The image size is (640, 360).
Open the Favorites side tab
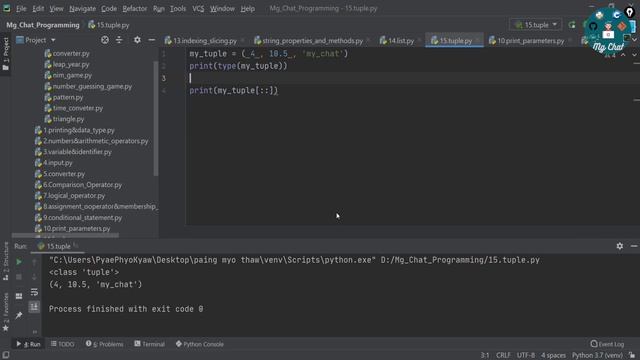(x=5, y=312)
